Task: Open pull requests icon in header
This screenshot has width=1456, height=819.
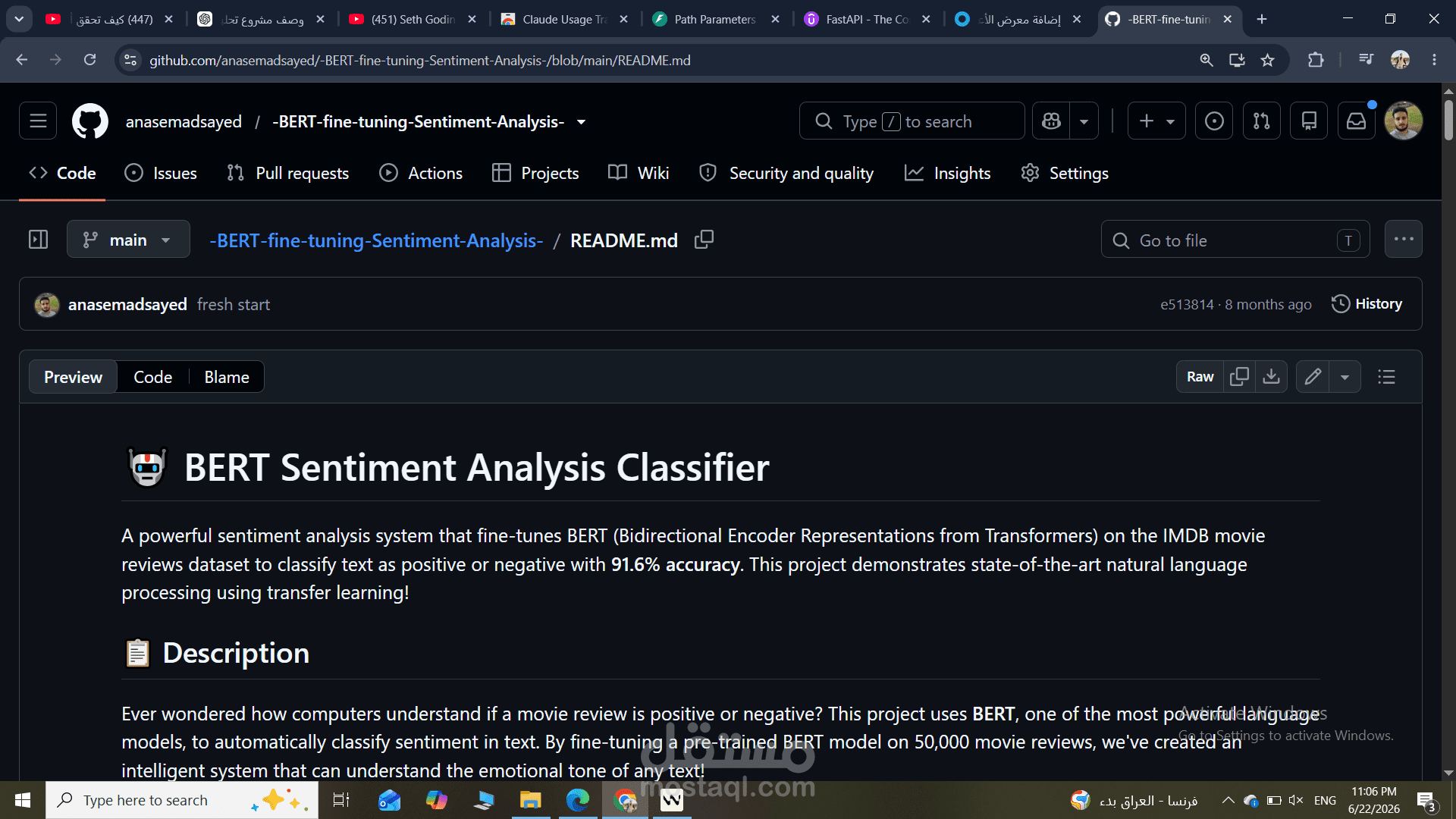Action: click(1261, 121)
